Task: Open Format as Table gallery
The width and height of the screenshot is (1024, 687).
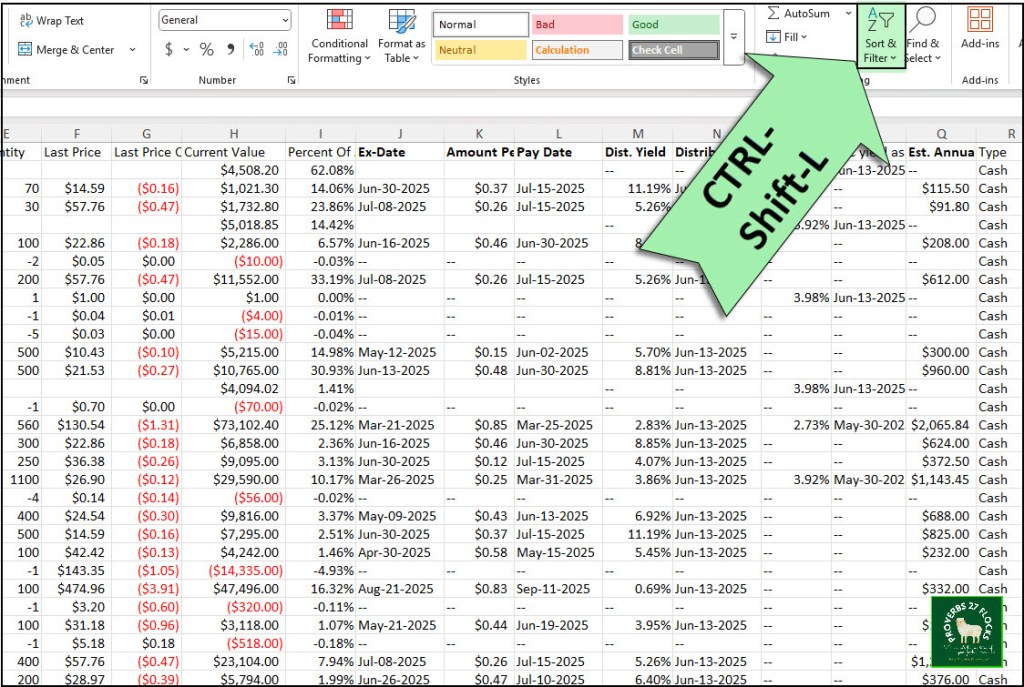Action: (401, 36)
